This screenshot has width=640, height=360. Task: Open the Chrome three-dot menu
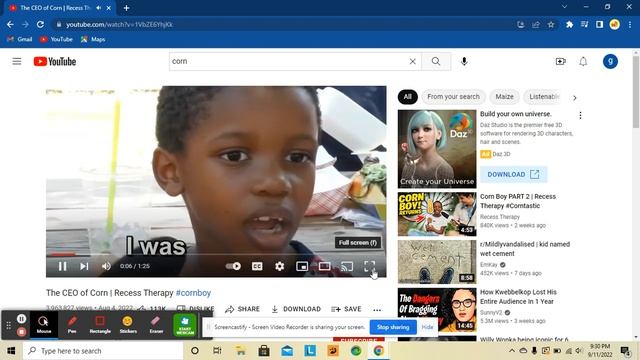tap(630, 24)
